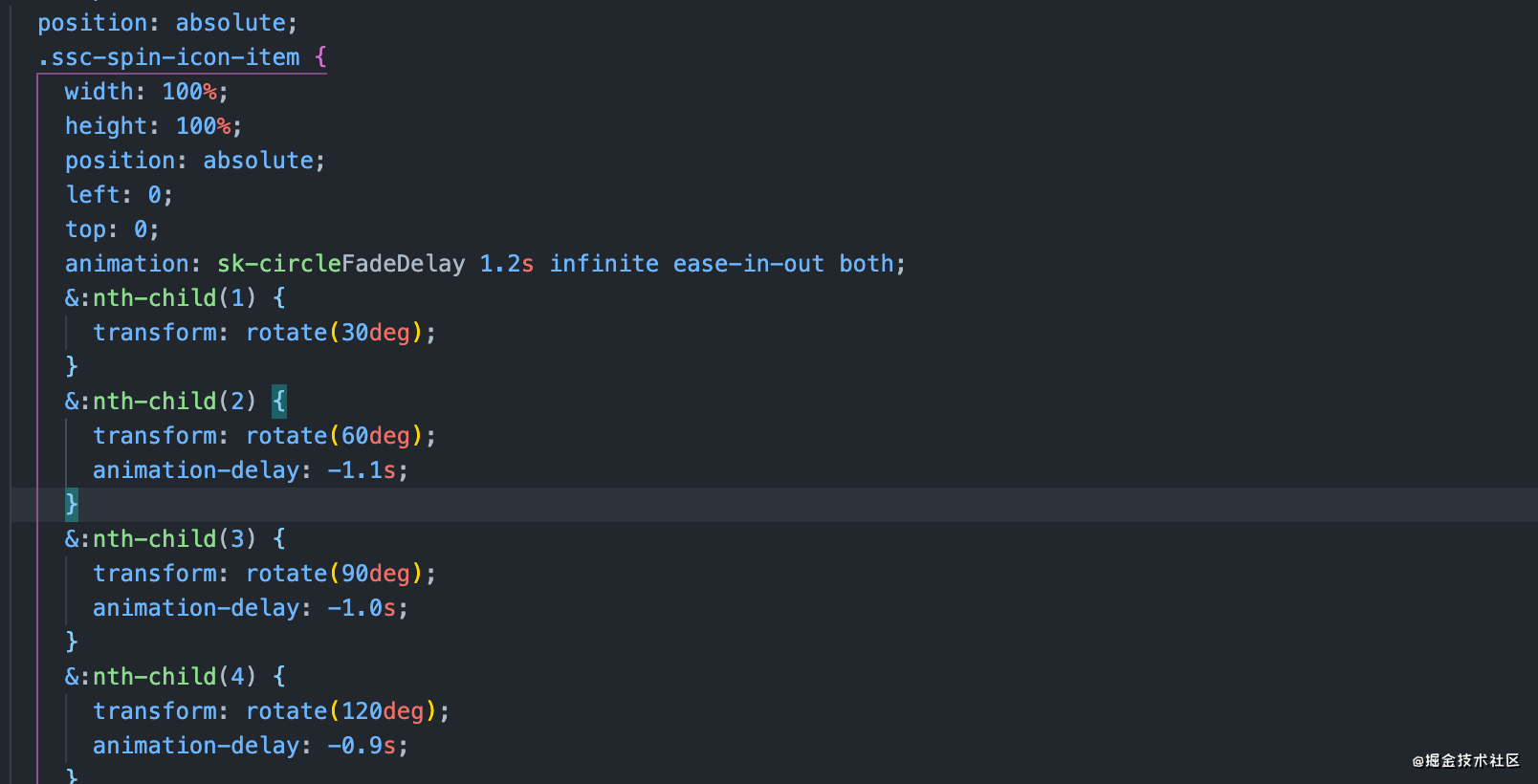Click the 'ease-in-out' timing keyword

(749, 264)
